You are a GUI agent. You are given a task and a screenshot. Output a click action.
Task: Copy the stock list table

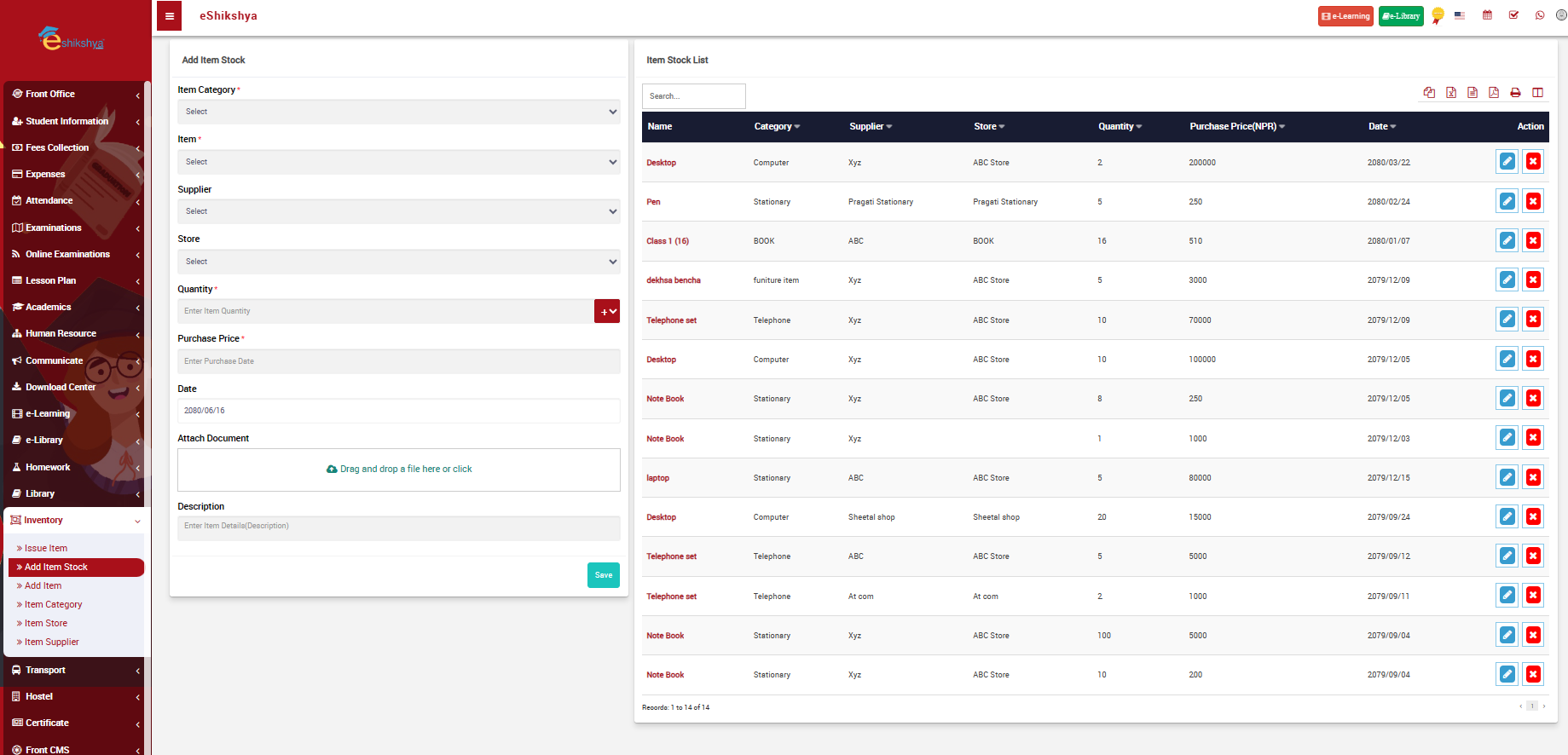coord(1429,93)
